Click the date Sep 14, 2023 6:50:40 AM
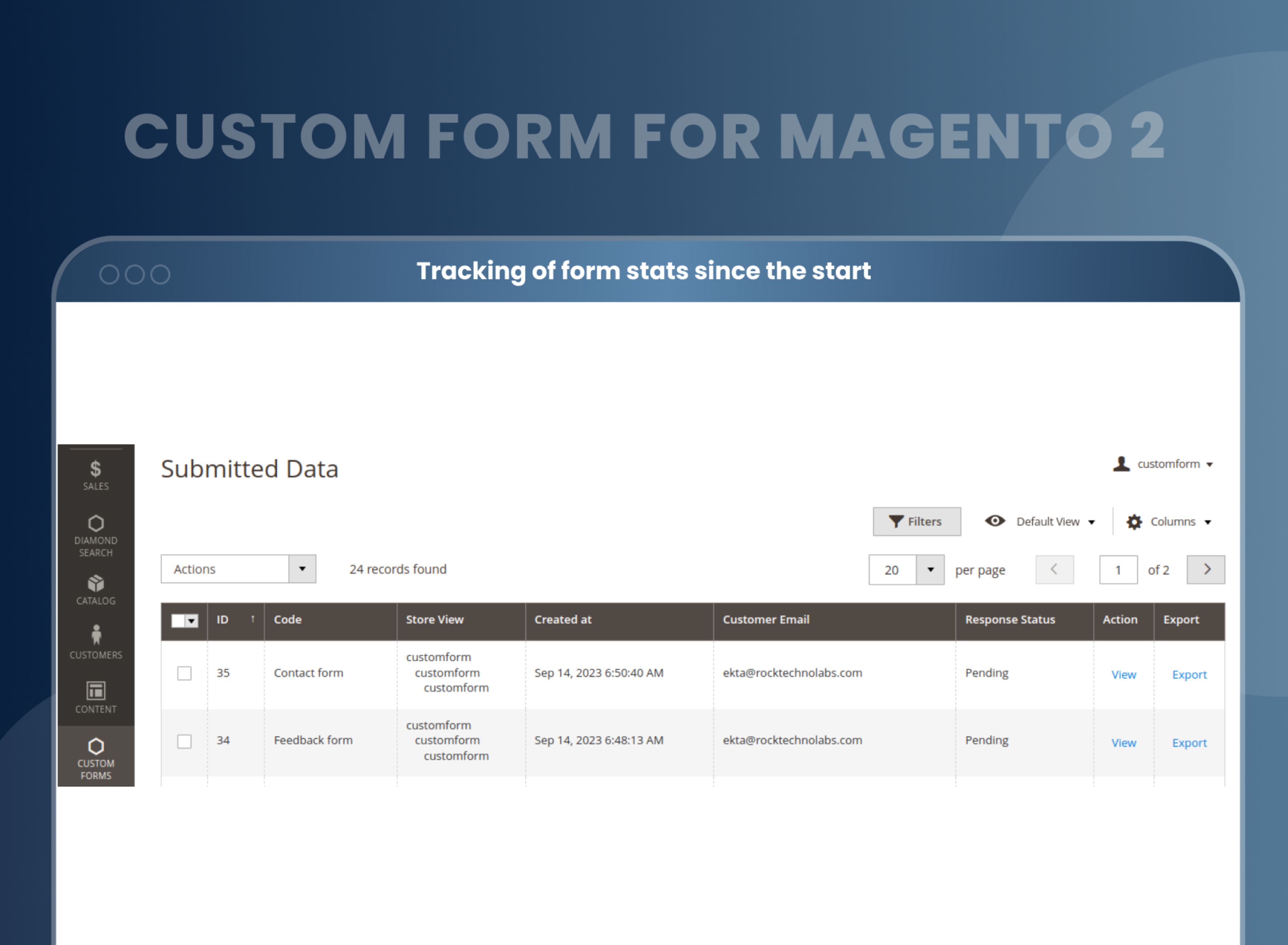The width and height of the screenshot is (1288, 945). pos(599,673)
